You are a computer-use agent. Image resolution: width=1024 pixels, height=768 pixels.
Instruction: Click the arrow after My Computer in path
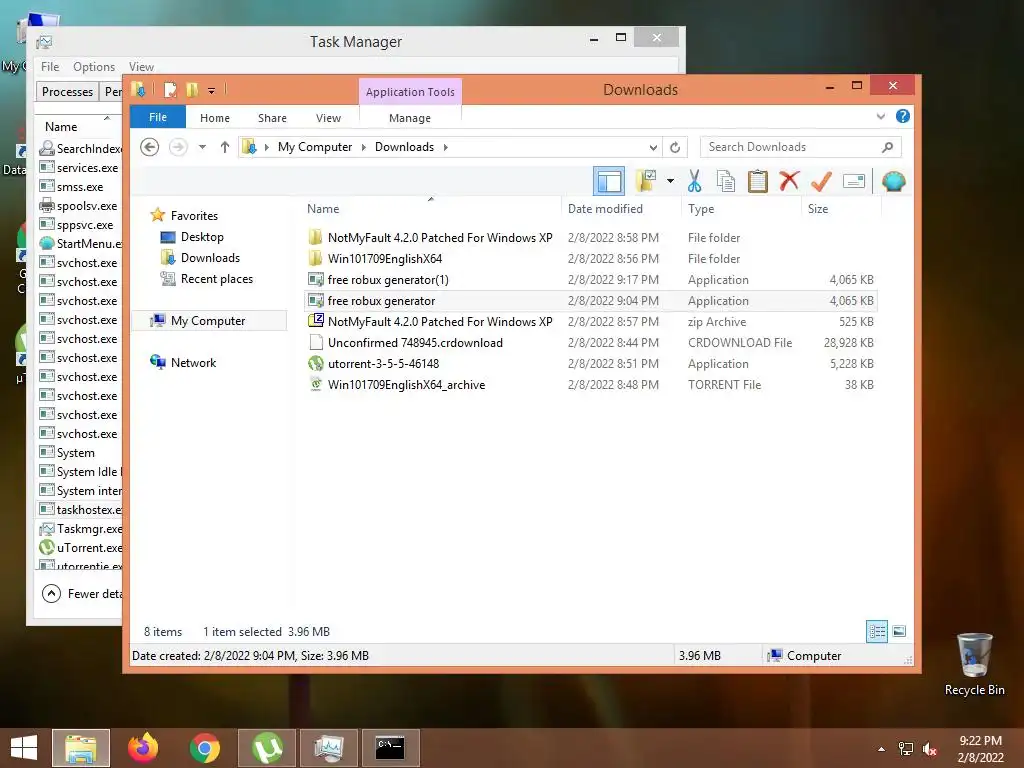point(364,148)
